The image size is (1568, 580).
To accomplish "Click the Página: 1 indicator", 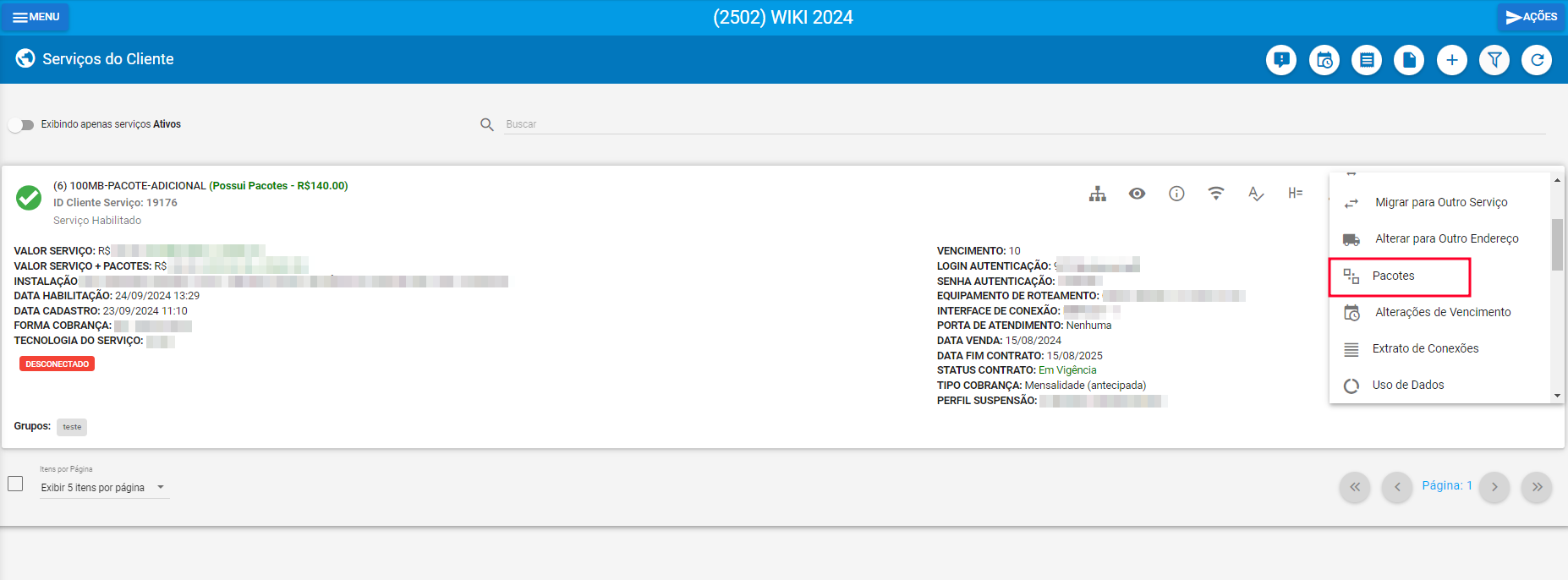I will click(x=1447, y=485).
